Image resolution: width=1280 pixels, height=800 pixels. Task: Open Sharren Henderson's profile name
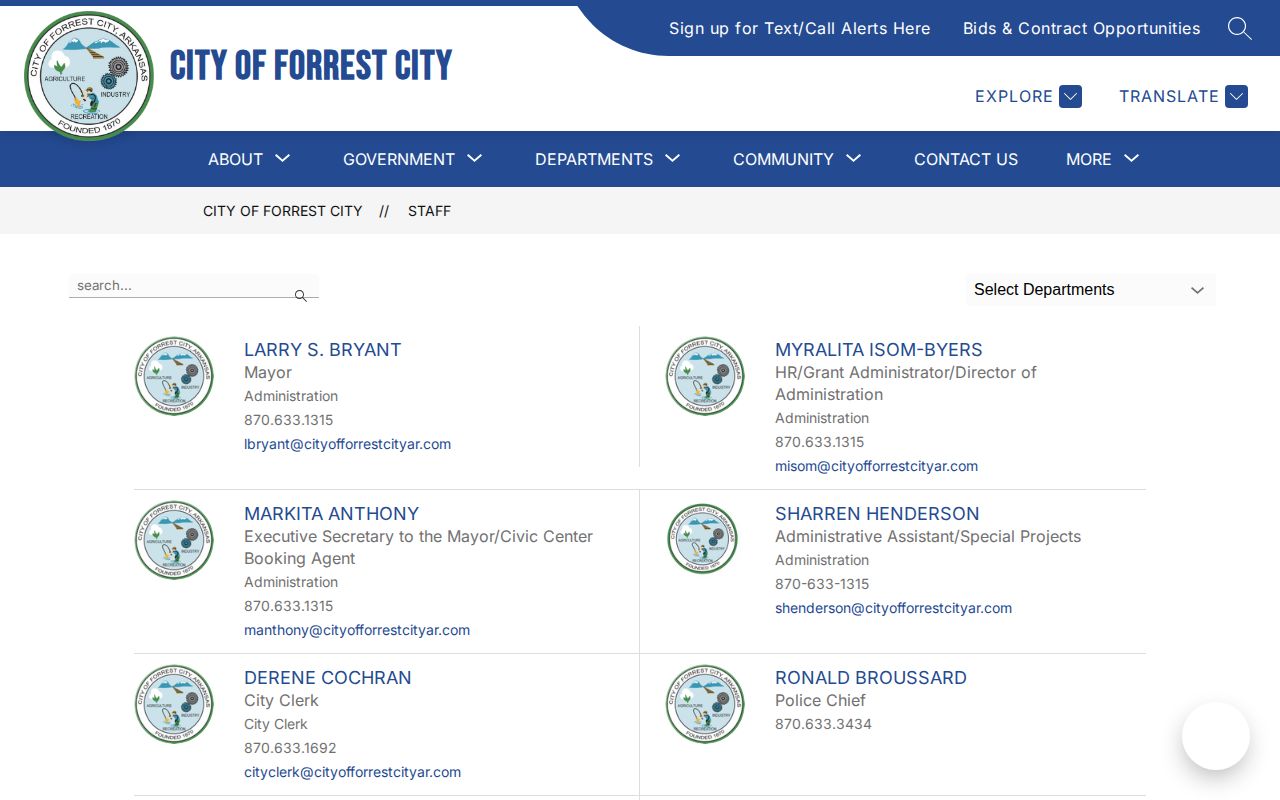[877, 513]
